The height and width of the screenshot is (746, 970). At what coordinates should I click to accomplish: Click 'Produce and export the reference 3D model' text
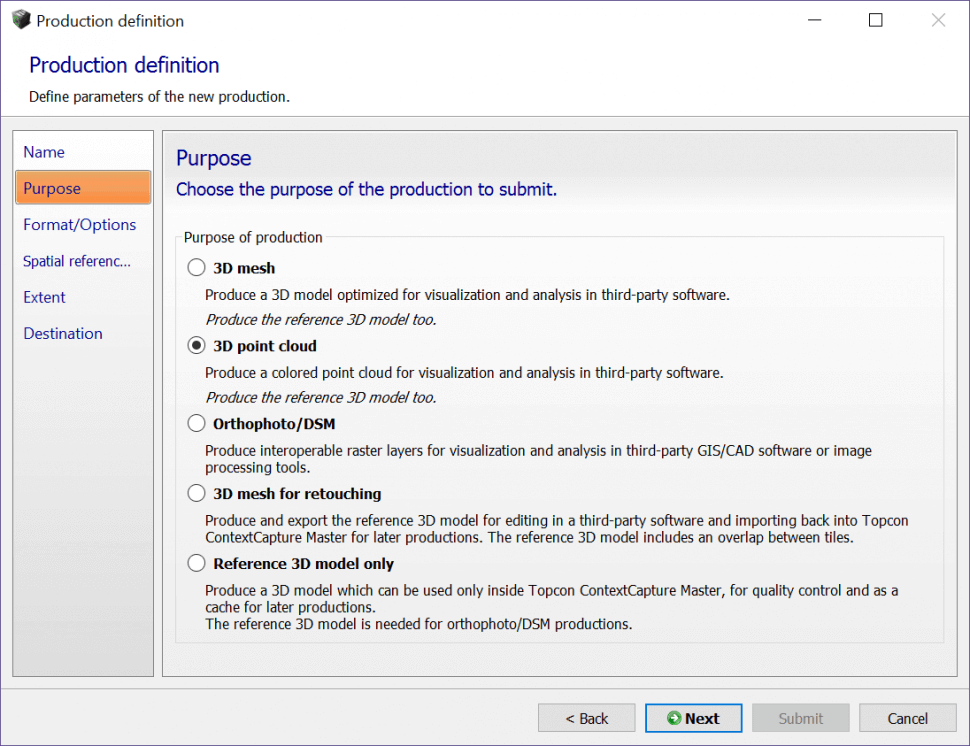point(557,529)
